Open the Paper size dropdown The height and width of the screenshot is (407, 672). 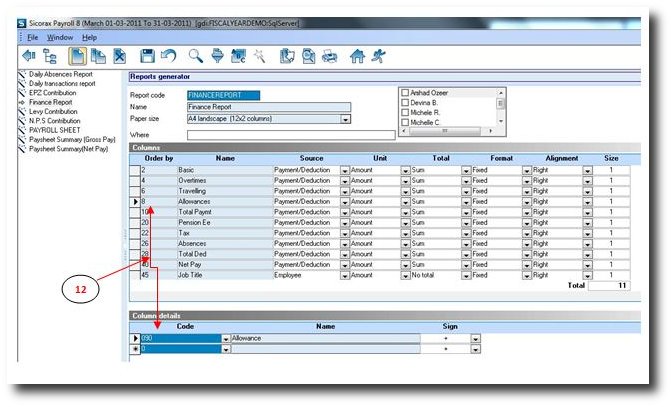pyautogui.click(x=345, y=119)
